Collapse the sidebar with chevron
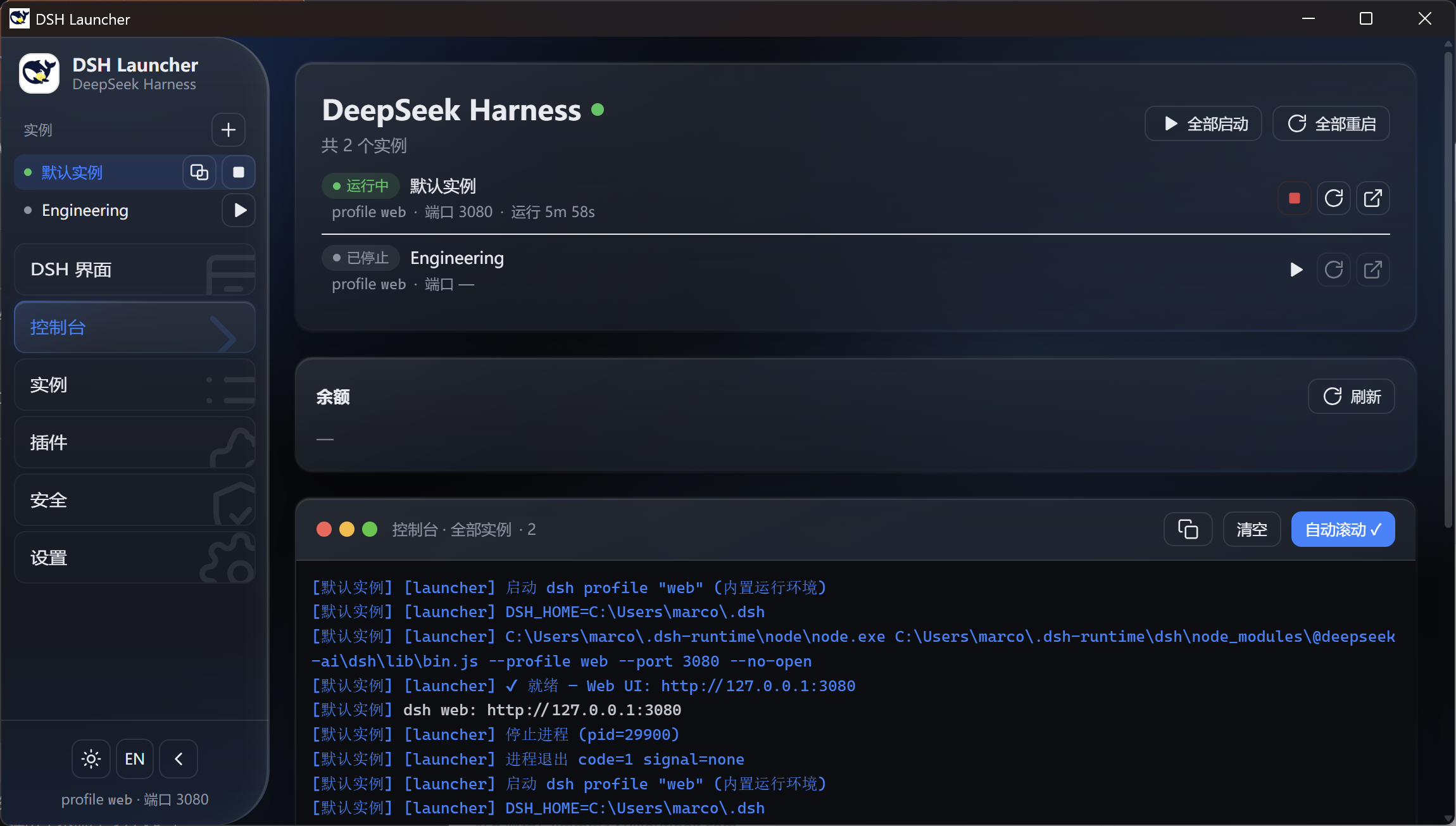 pos(179,759)
